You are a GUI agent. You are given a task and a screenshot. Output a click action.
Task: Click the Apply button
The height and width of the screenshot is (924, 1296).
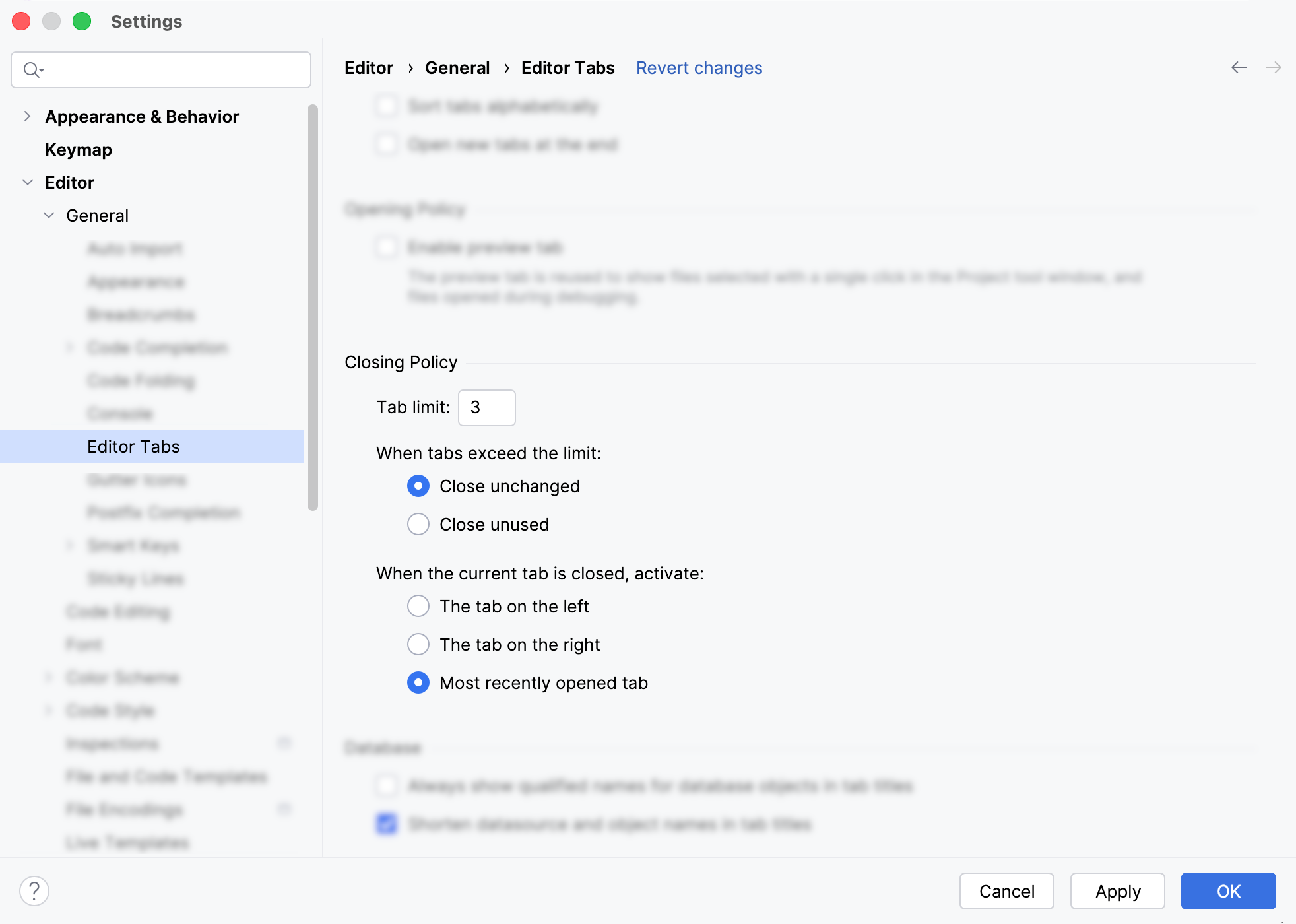point(1118,891)
